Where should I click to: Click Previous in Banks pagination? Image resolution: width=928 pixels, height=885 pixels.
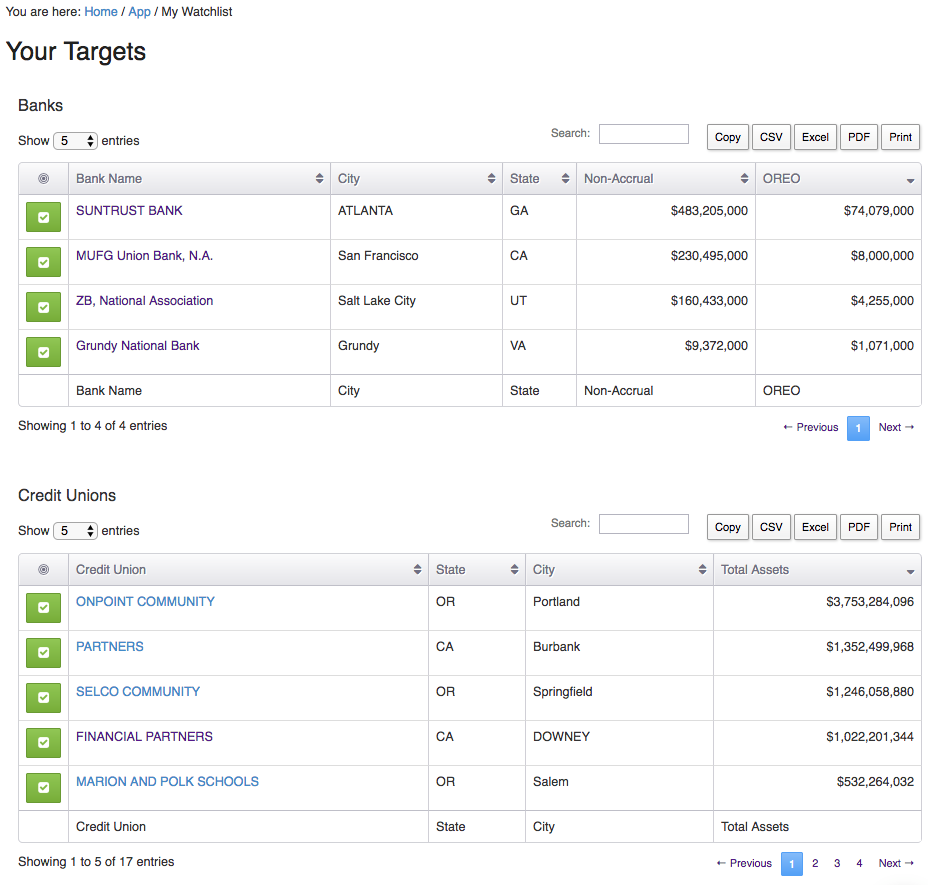pos(811,427)
